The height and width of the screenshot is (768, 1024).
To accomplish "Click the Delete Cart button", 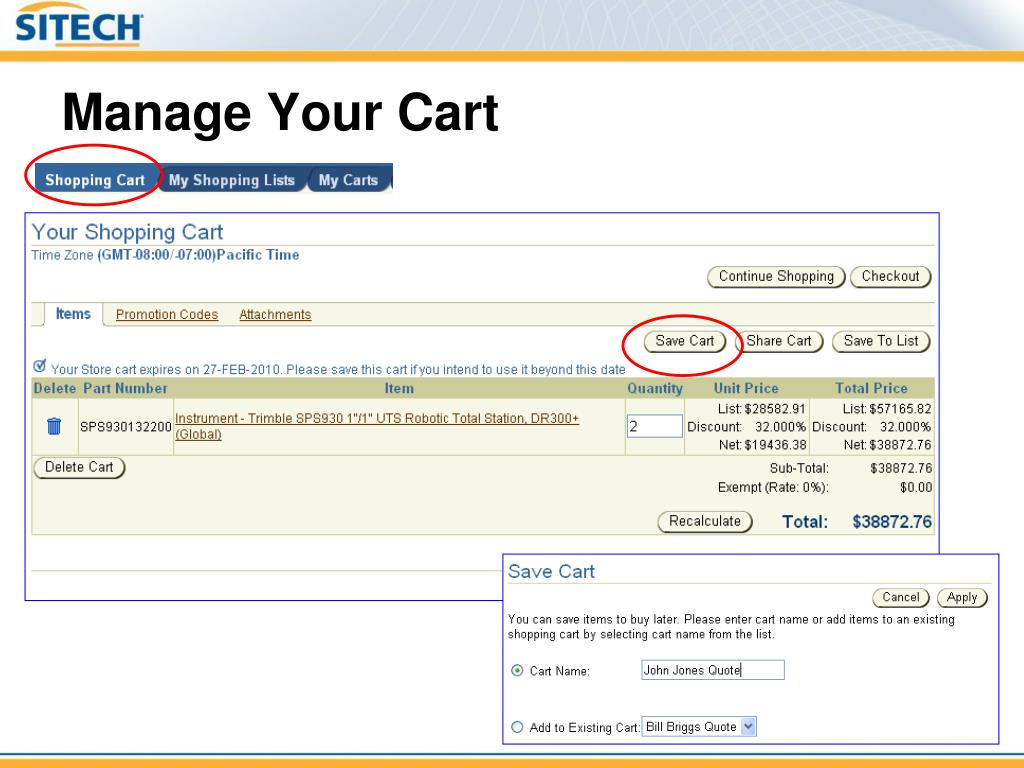I will pyautogui.click(x=79, y=467).
